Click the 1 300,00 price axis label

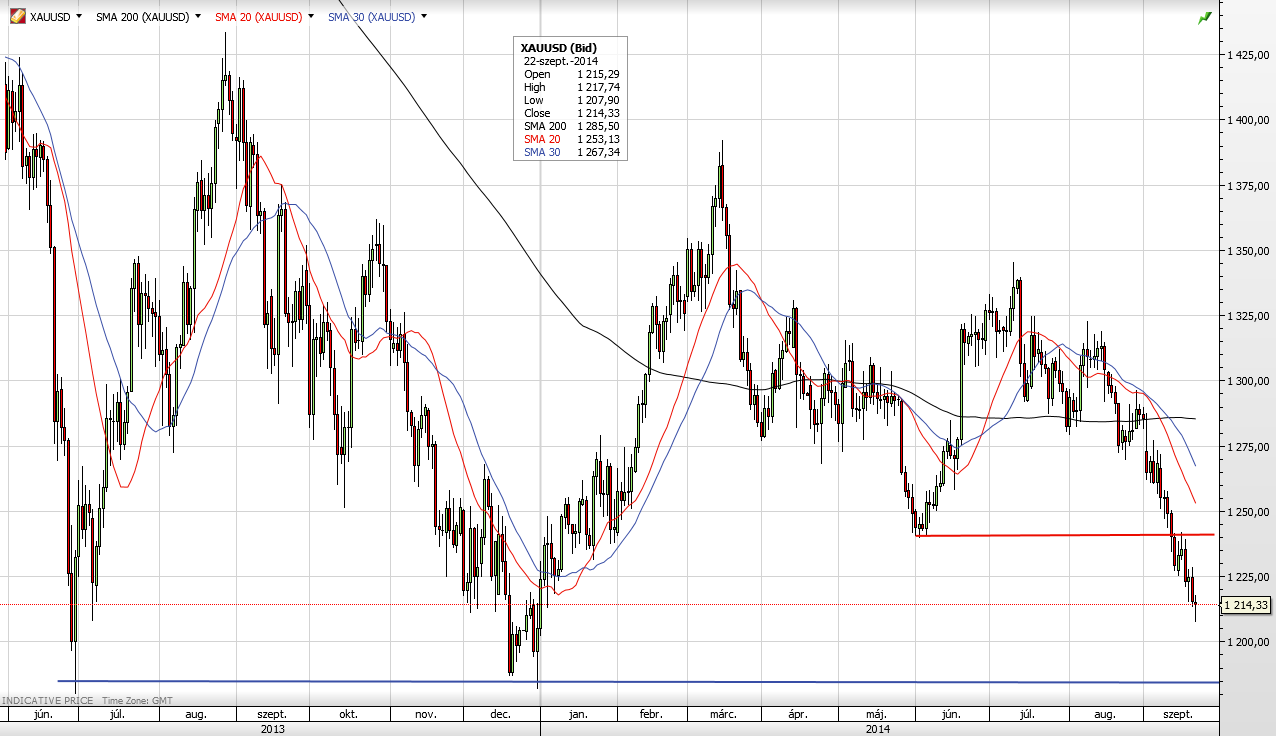tap(1247, 381)
